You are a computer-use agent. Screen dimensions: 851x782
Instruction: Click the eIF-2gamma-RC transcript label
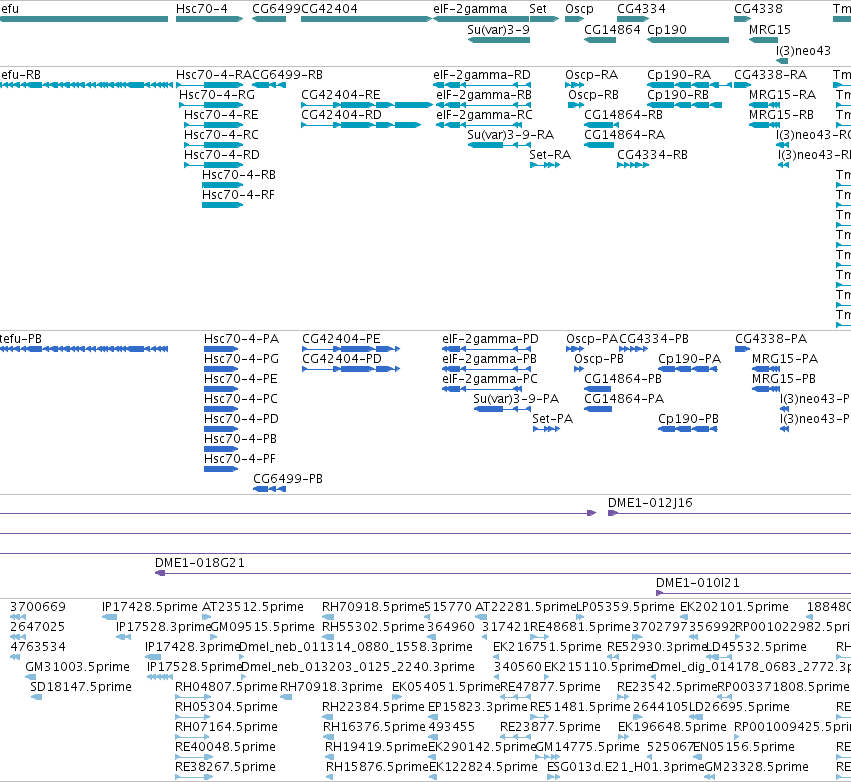pyautogui.click(x=484, y=116)
